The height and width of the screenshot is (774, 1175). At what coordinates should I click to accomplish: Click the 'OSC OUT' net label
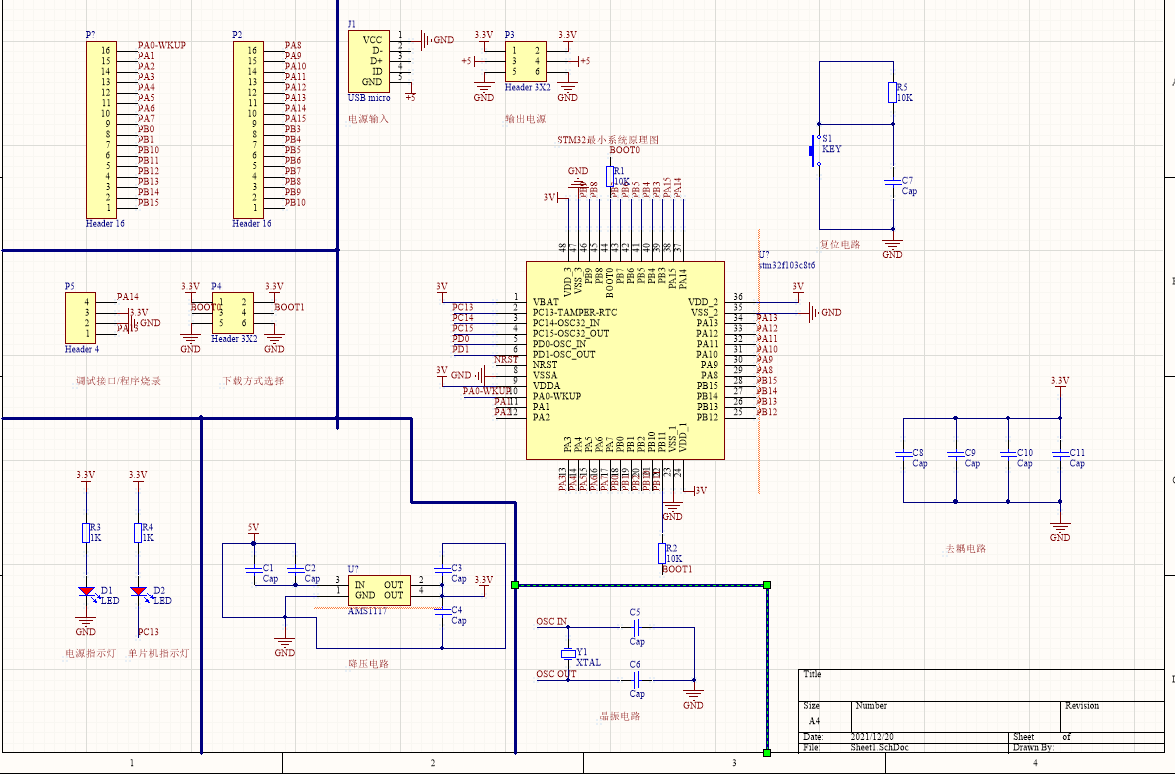click(x=556, y=674)
